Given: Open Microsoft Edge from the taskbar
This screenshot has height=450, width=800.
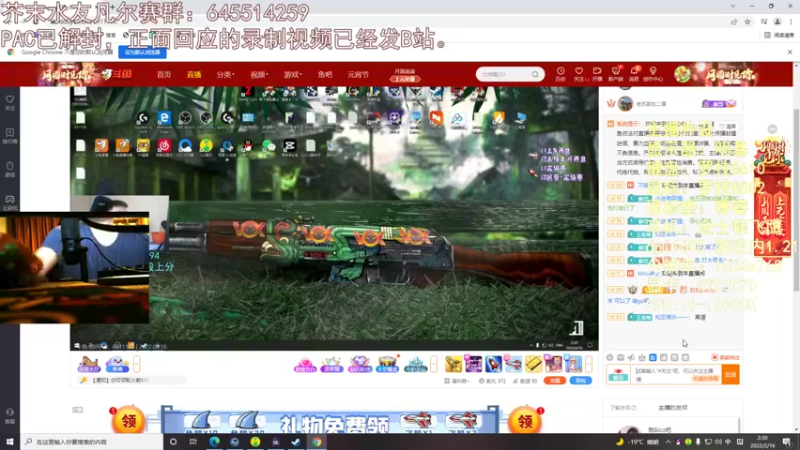Looking at the screenshot, I should 214,442.
